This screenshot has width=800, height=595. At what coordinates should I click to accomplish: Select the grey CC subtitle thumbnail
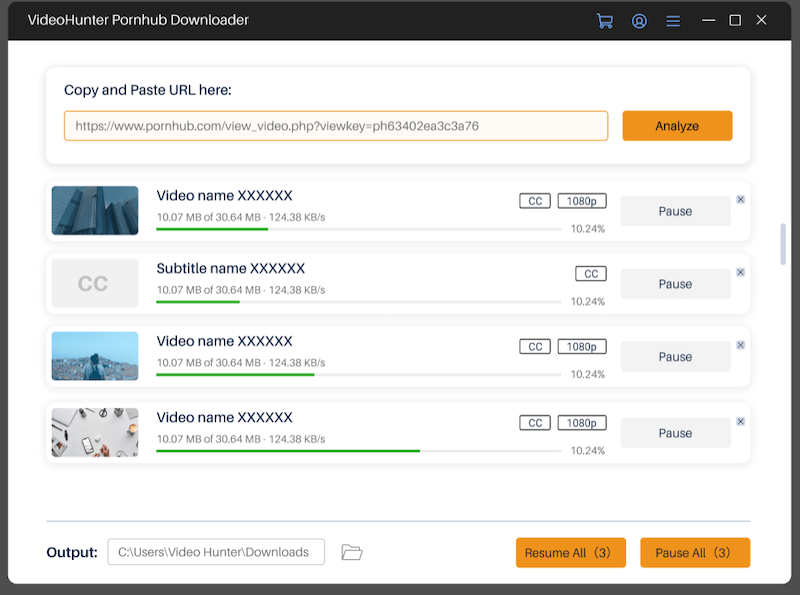95,283
